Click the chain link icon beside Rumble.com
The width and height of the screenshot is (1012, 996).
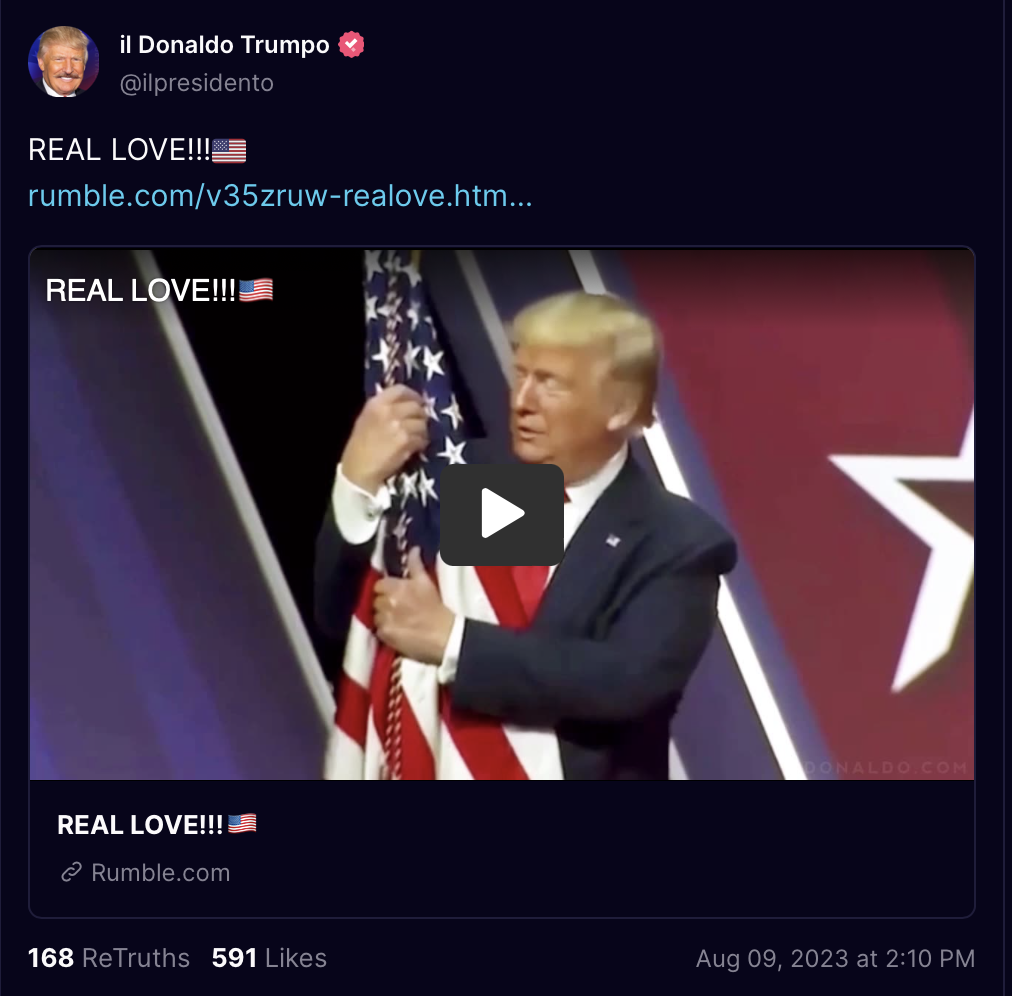click(71, 872)
